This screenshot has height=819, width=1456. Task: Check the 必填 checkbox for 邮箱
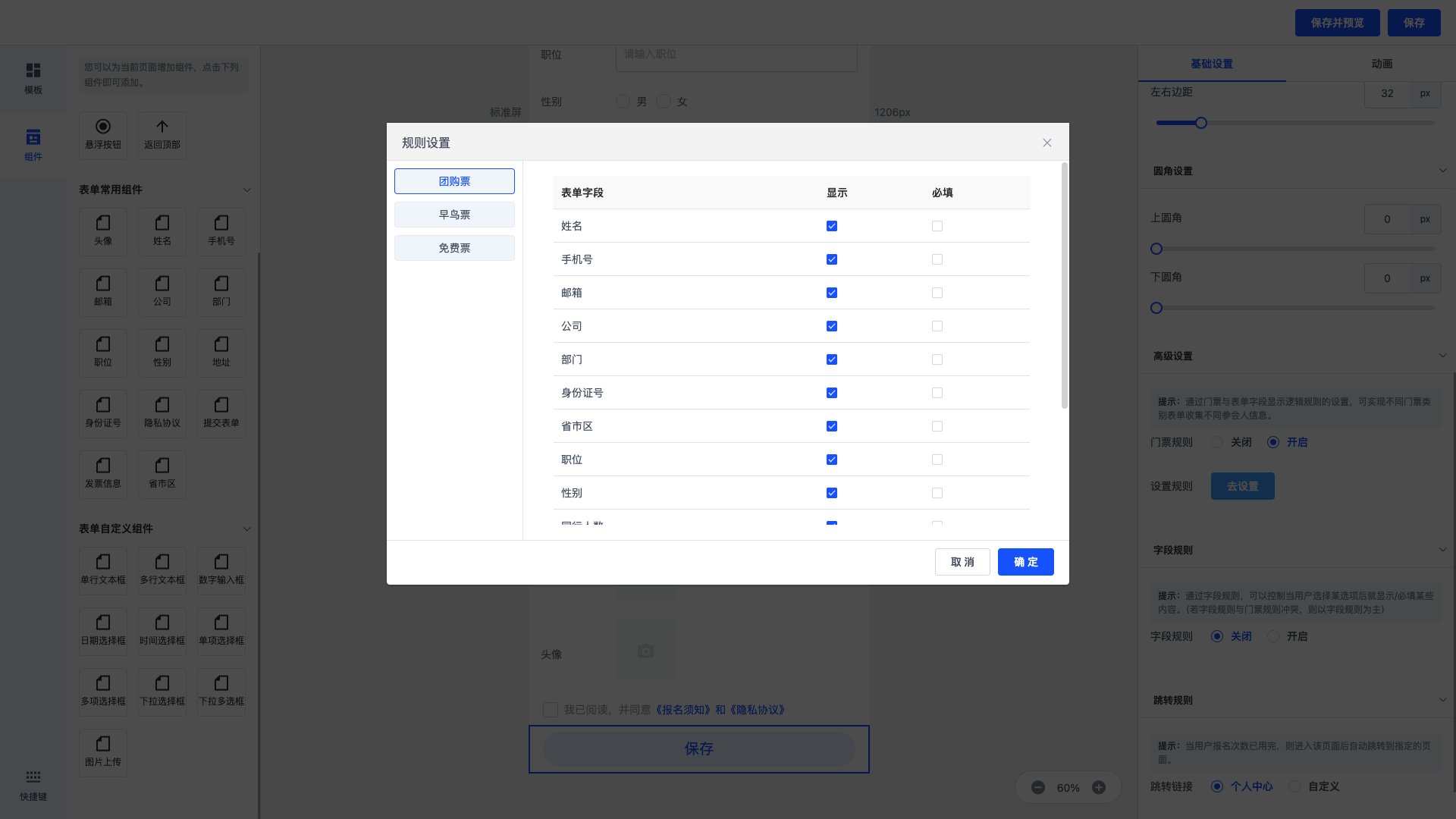click(937, 293)
